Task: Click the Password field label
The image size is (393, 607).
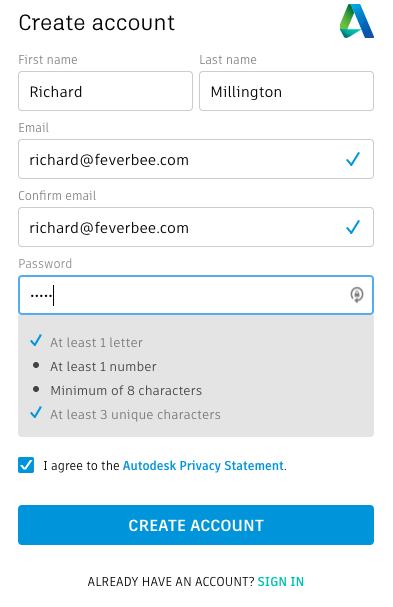Action: pyautogui.click(x=45, y=264)
